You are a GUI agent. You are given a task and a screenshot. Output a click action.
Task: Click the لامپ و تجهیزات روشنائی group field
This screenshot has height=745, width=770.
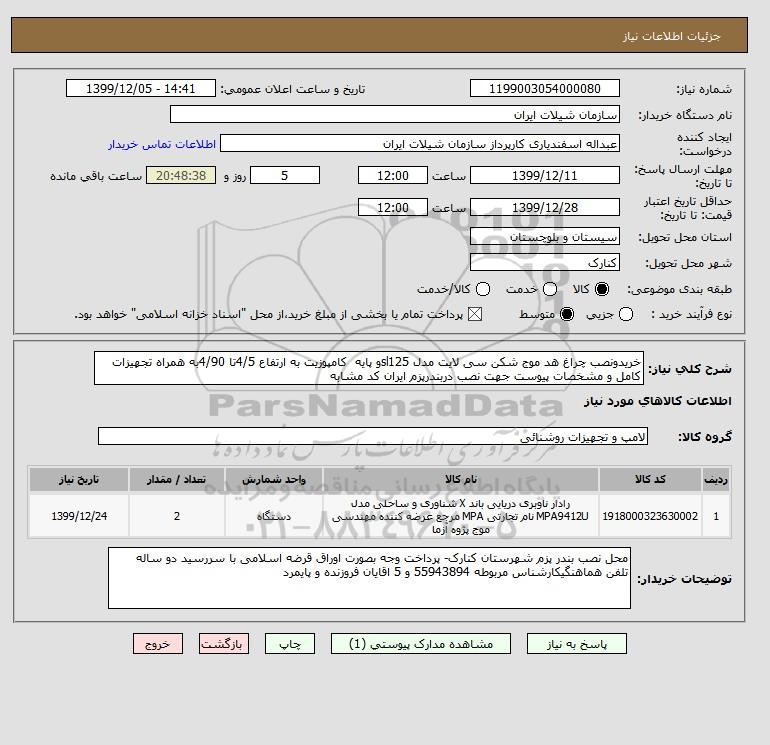coord(373,437)
